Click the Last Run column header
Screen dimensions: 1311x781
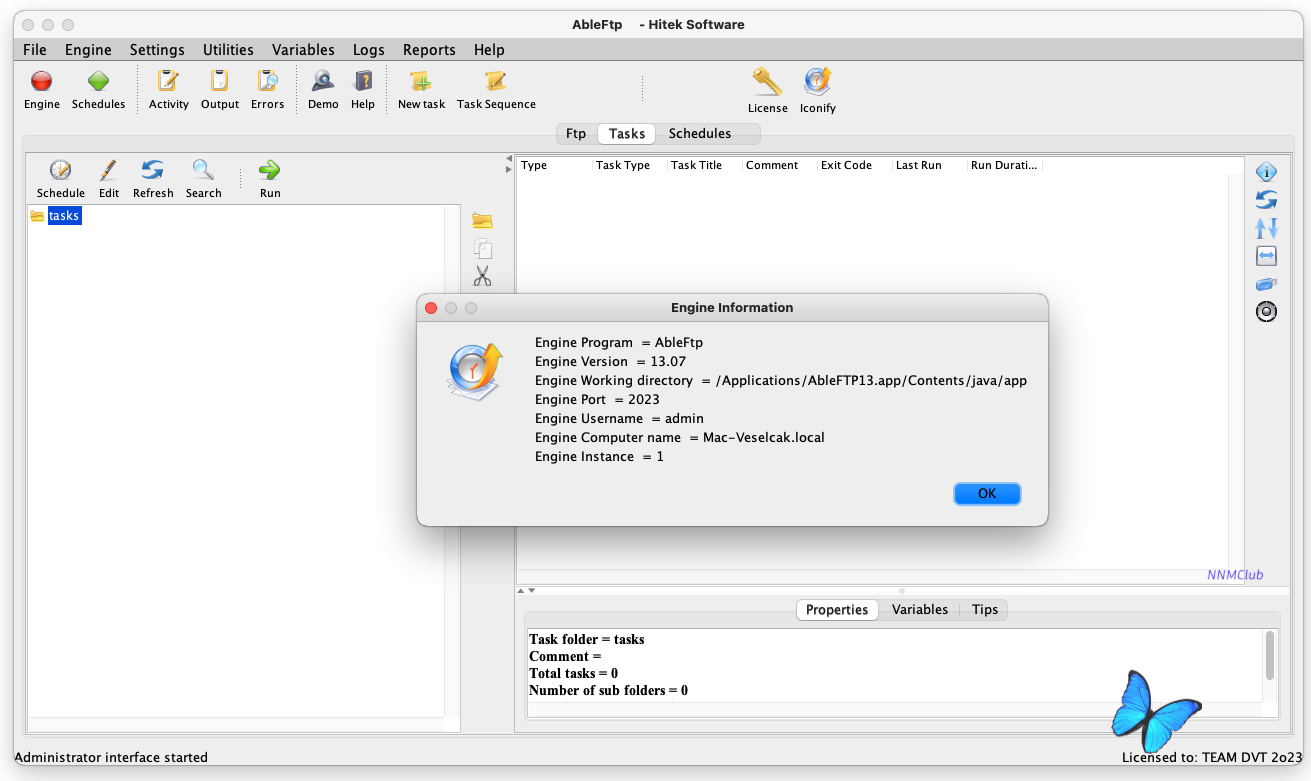tap(930, 165)
